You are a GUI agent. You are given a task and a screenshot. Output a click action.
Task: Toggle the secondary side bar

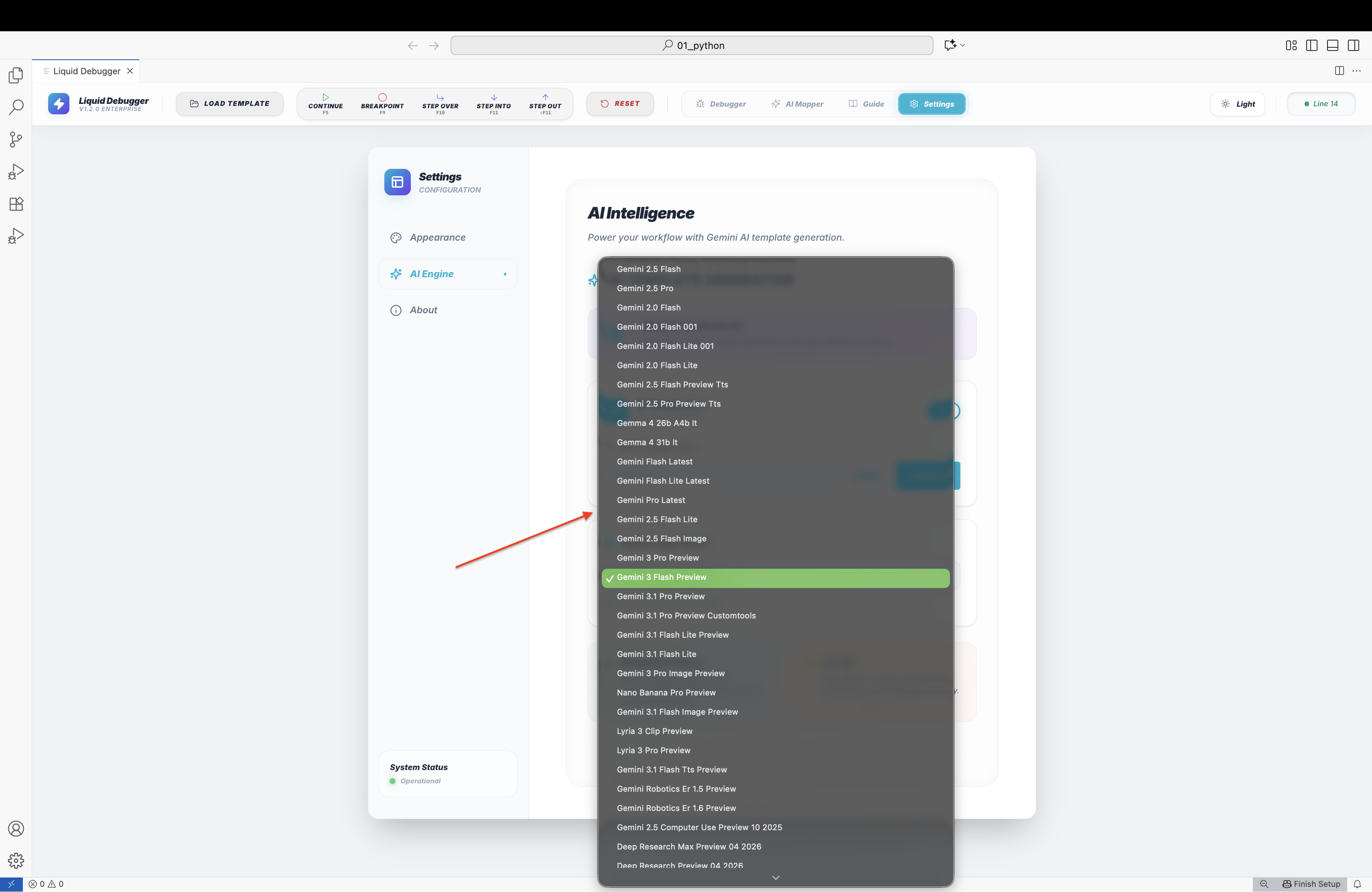pyautogui.click(x=1354, y=45)
